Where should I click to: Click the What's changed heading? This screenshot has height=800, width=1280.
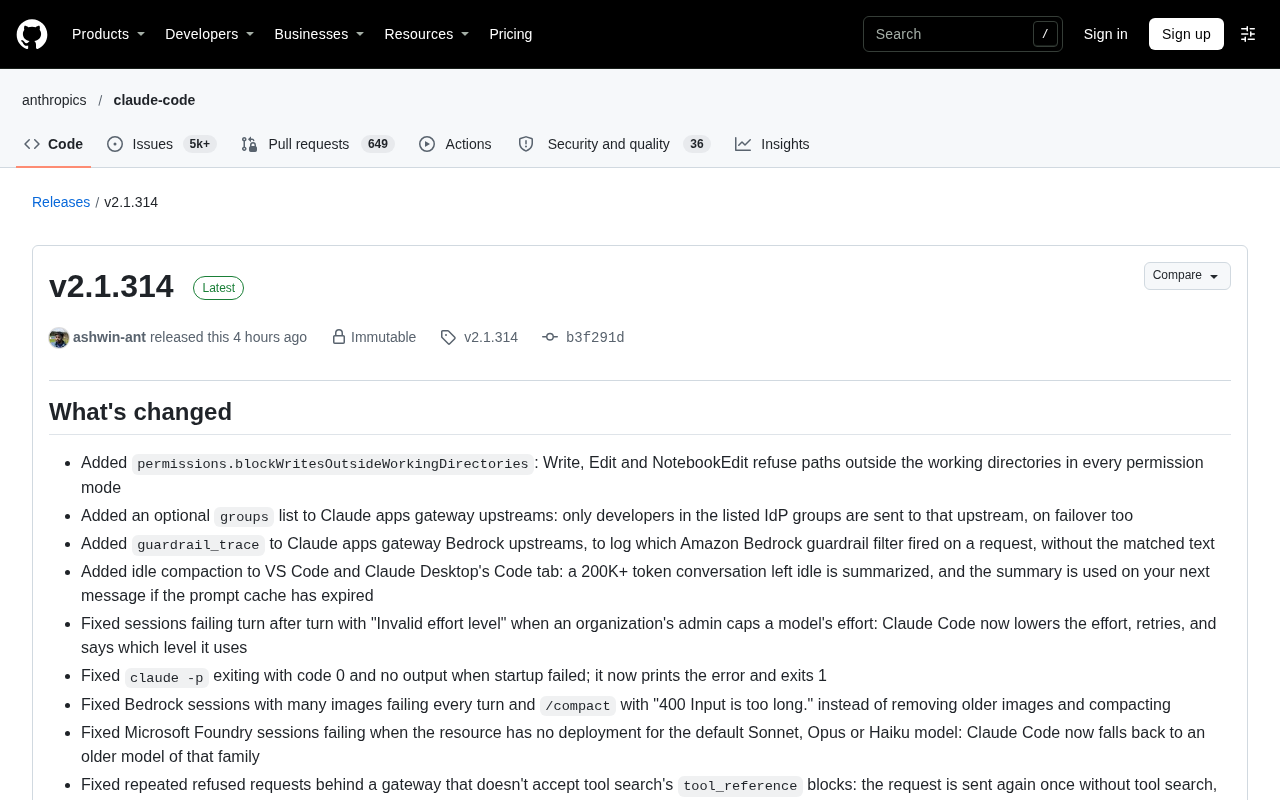point(140,412)
